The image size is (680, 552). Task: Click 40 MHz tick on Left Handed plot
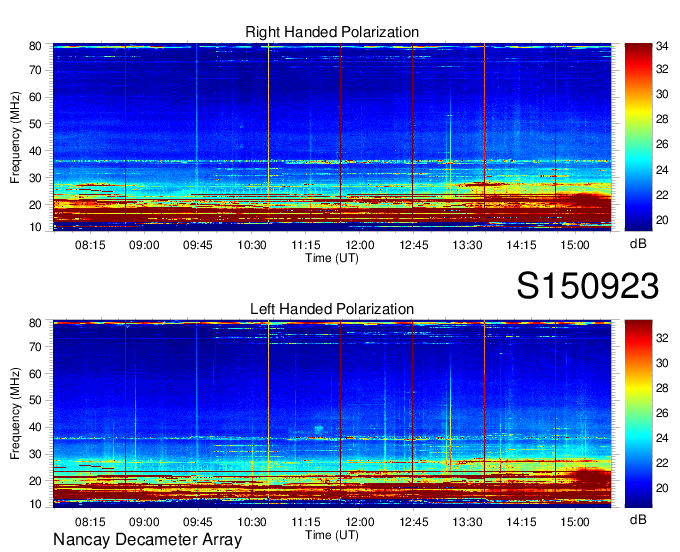(35, 427)
